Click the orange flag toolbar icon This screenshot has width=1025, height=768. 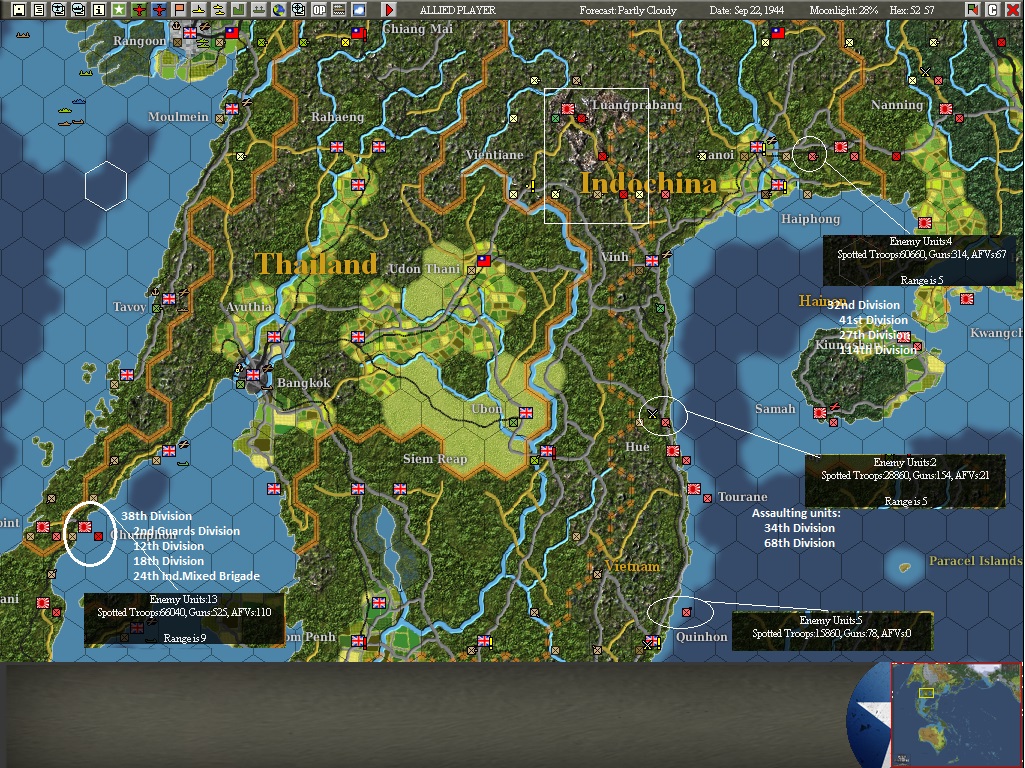click(178, 10)
